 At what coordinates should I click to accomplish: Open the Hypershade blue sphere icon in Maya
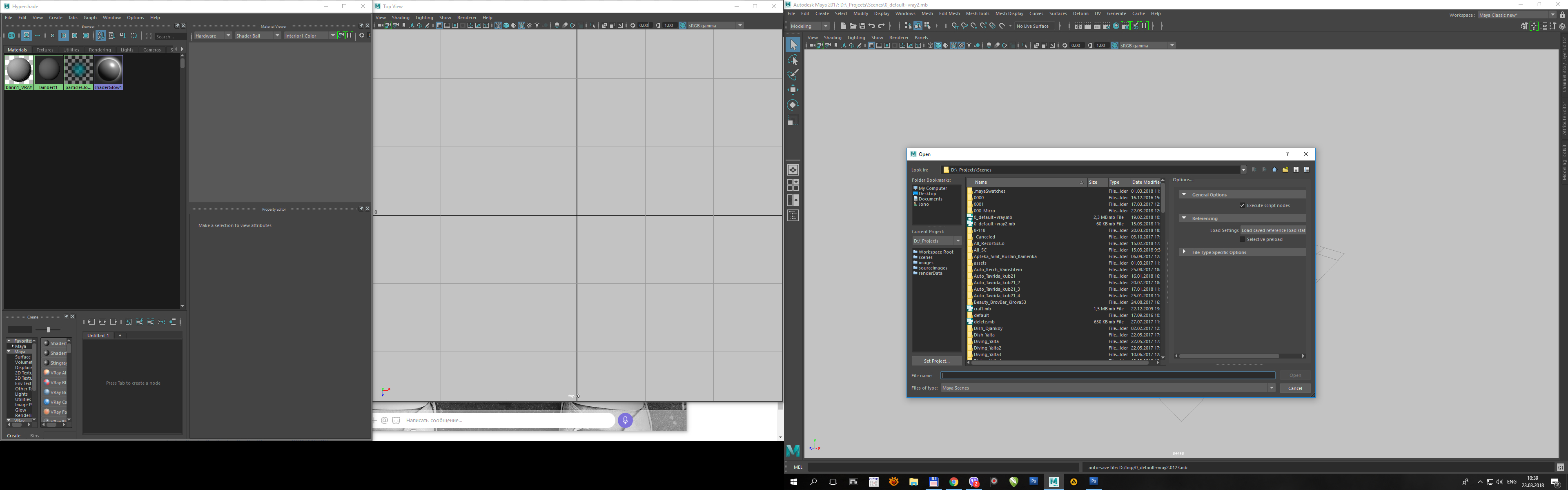pyautogui.click(x=1116, y=26)
